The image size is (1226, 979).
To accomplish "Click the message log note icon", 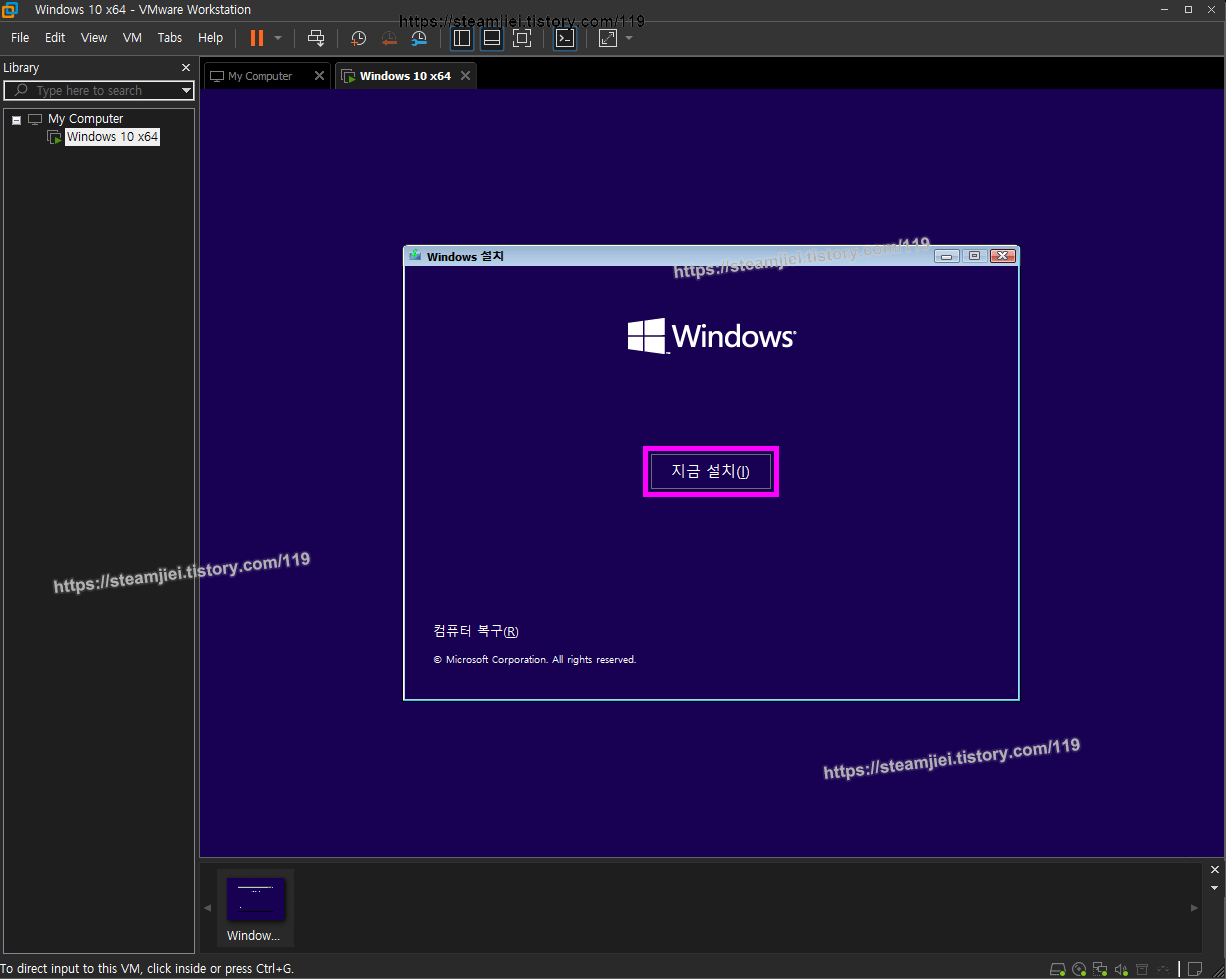I will pos(1194,969).
